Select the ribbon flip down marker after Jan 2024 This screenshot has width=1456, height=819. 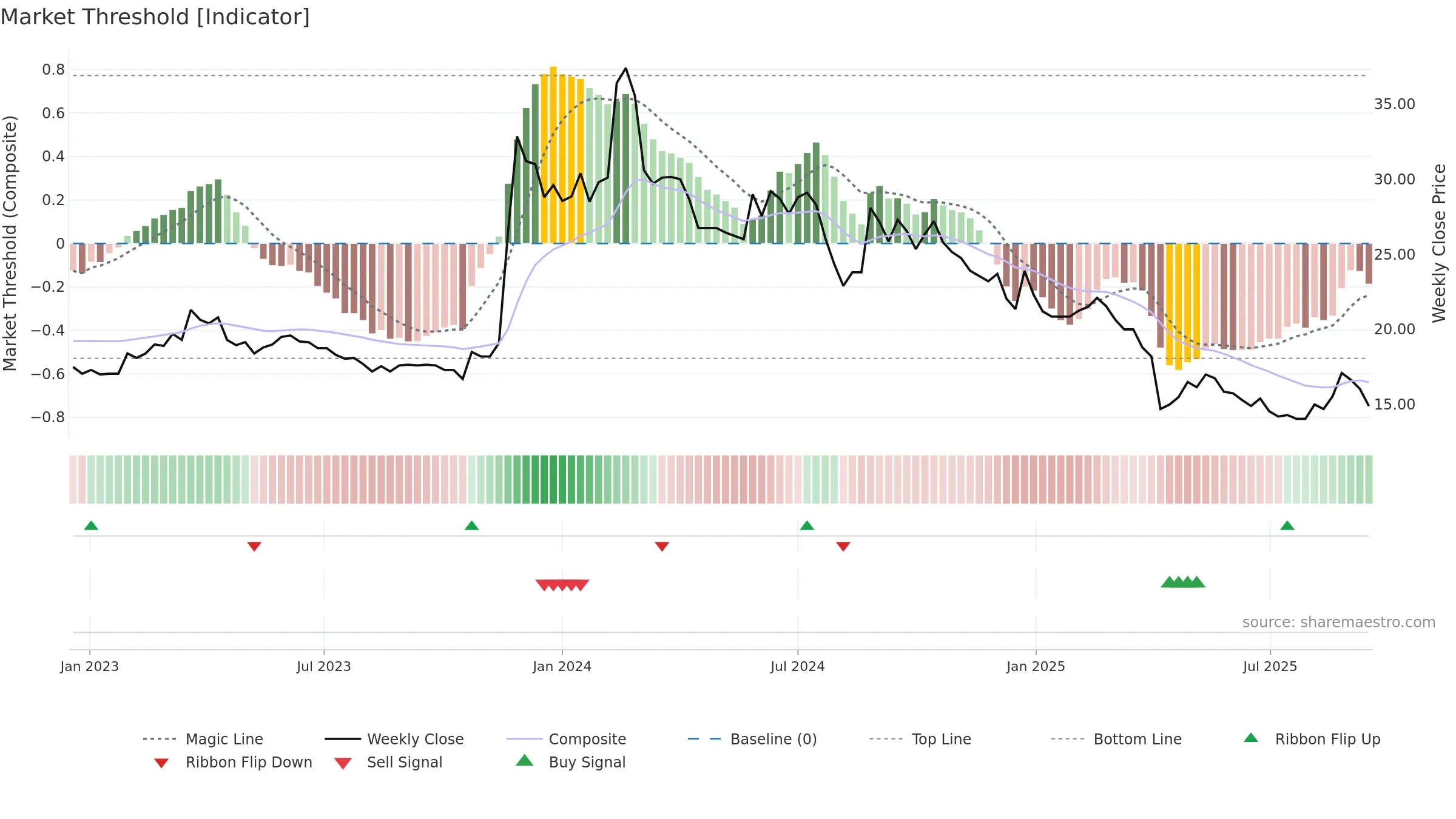tap(662, 547)
